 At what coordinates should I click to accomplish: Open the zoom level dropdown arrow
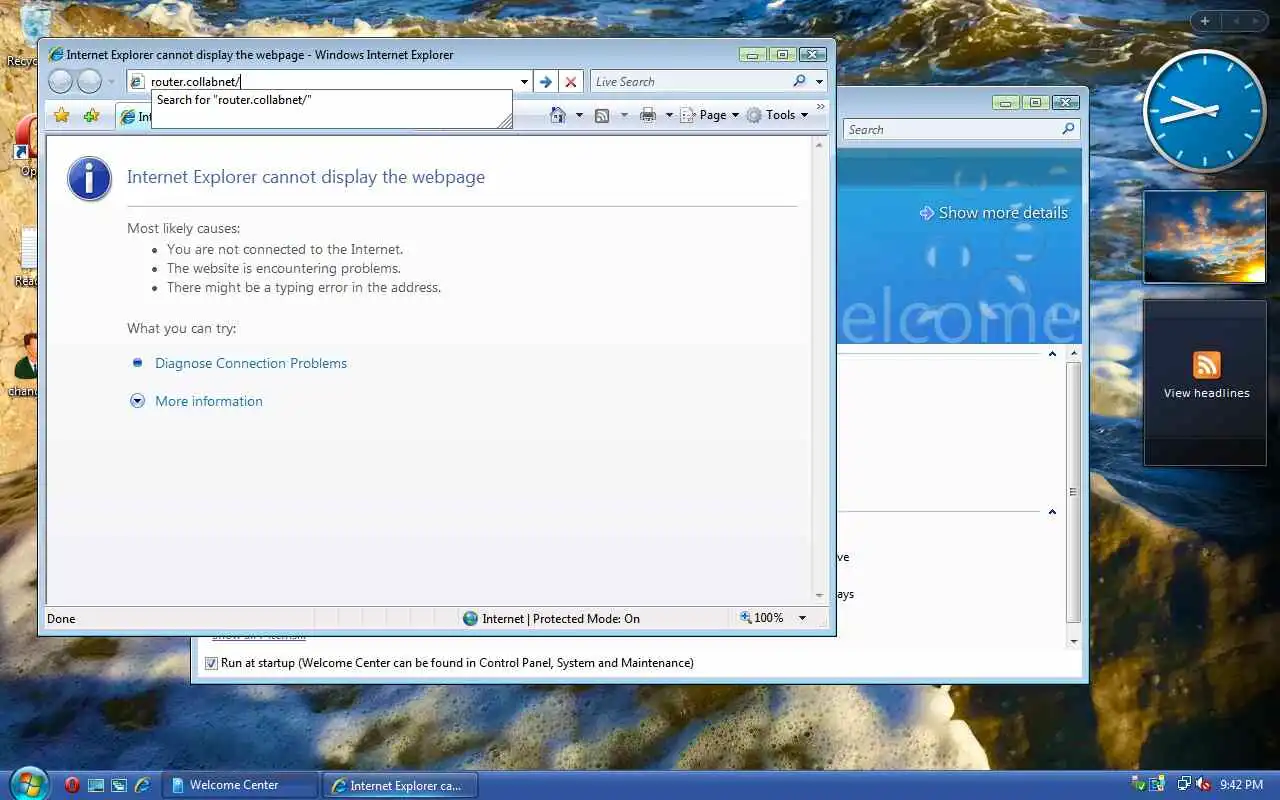[802, 618]
